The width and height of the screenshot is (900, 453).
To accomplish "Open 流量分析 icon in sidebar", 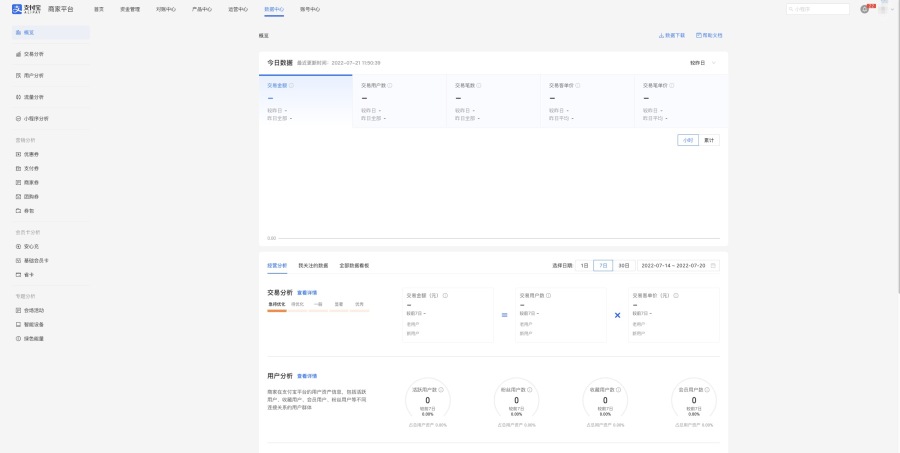I will (18, 97).
